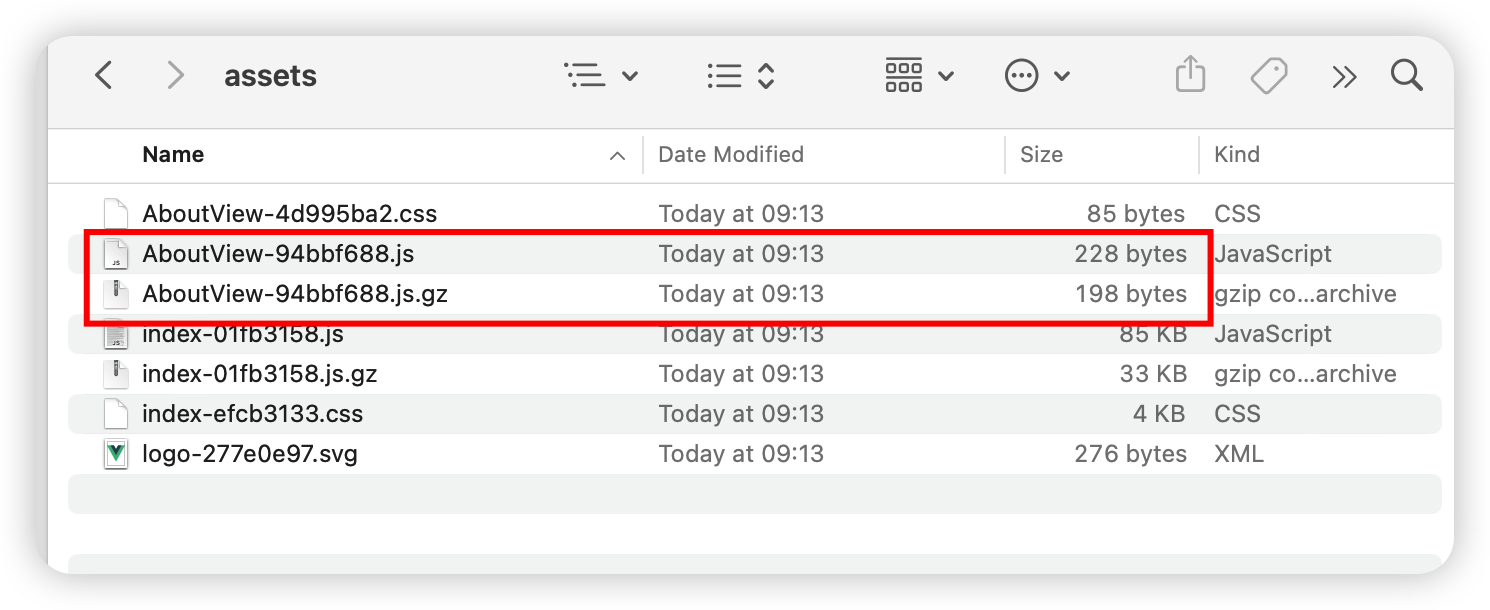Sort by Date Modified column header
Screen dimensions: 1490x610
[x=731, y=154]
